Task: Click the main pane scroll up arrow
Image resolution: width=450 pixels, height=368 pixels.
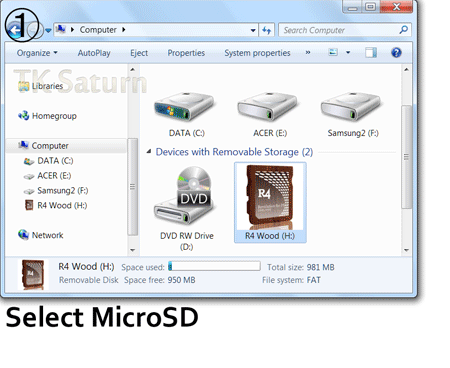Action: point(406,69)
